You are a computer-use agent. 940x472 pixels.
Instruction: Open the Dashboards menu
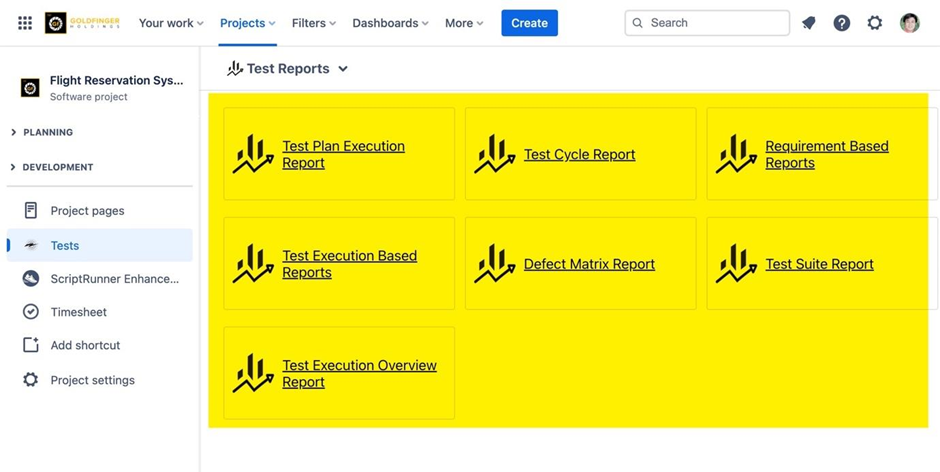[x=390, y=23]
